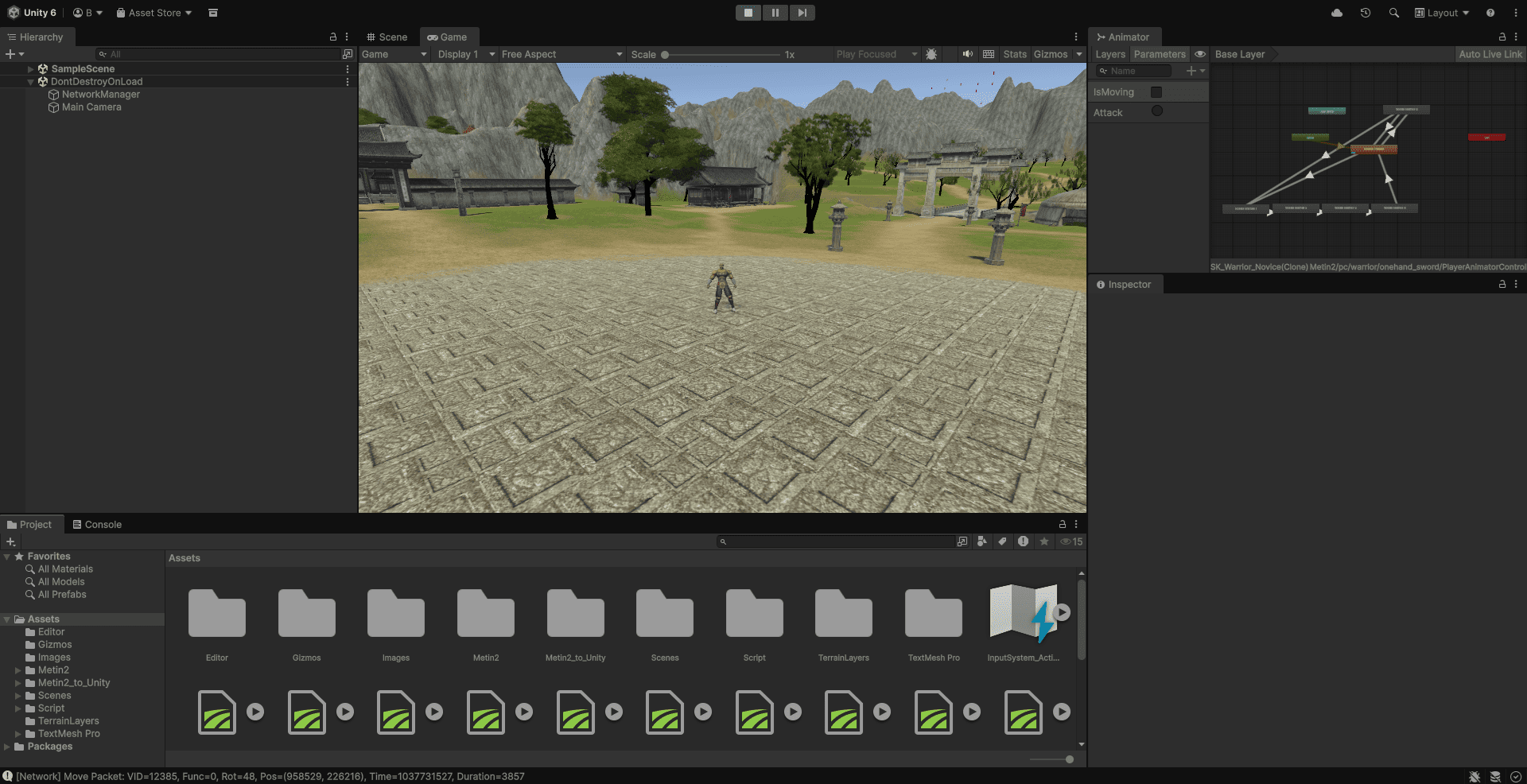Open SampleScene's three-dot options menu
This screenshot has width=1527, height=784.
[348, 69]
